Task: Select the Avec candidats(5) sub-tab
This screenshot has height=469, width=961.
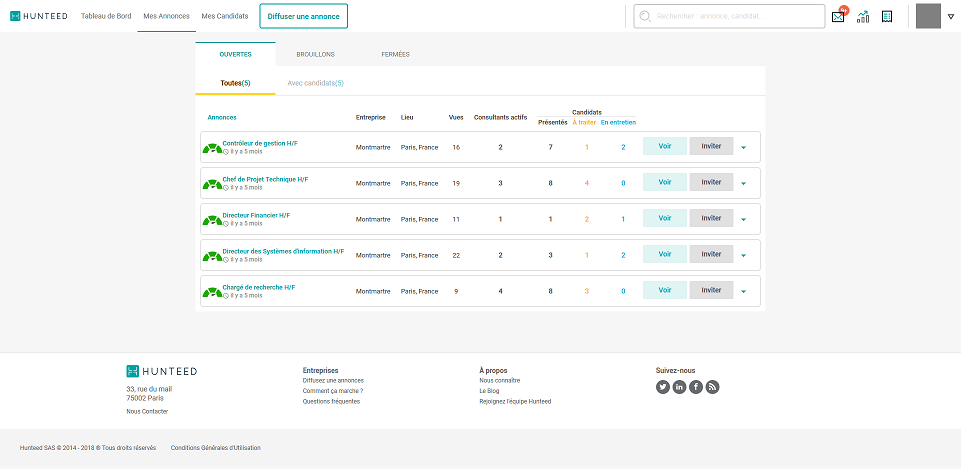Action: (x=316, y=83)
